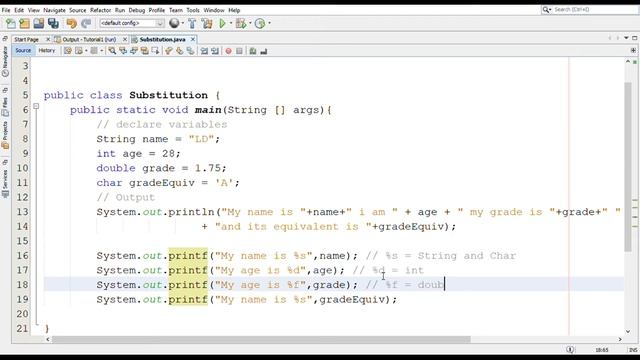Click the Find Selection magnifier icon
The image size is (640, 360).
(x=112, y=51)
